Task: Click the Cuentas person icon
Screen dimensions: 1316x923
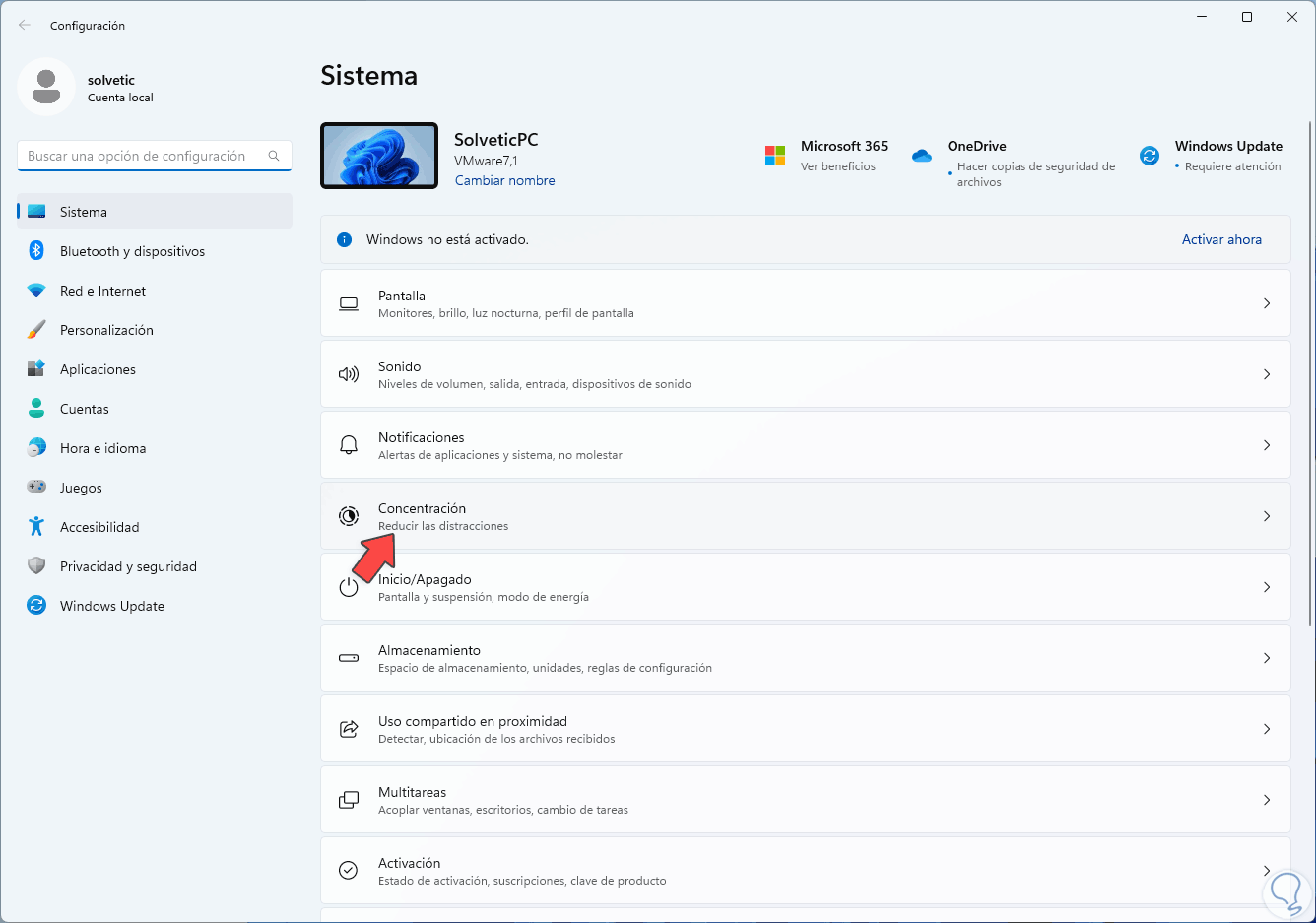Action: pos(36,409)
